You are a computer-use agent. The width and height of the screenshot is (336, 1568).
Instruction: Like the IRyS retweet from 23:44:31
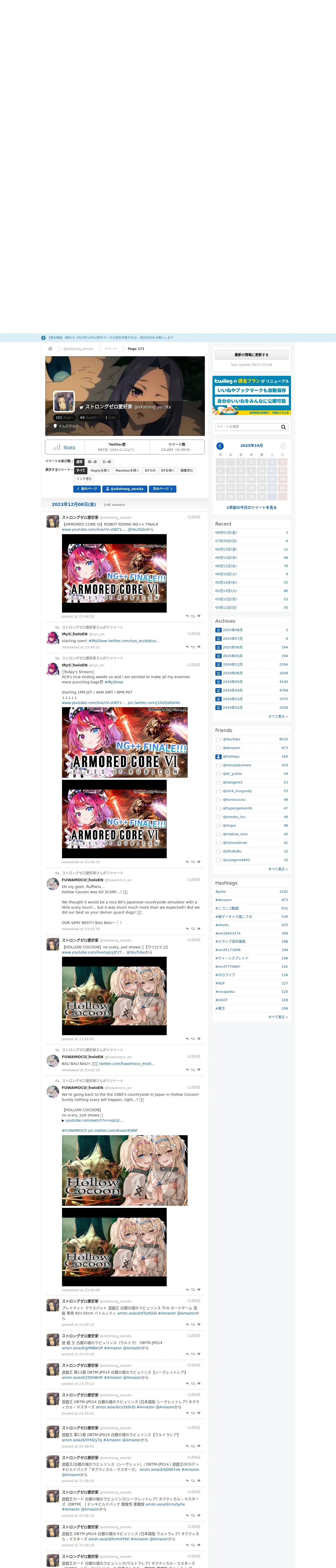click(x=199, y=647)
